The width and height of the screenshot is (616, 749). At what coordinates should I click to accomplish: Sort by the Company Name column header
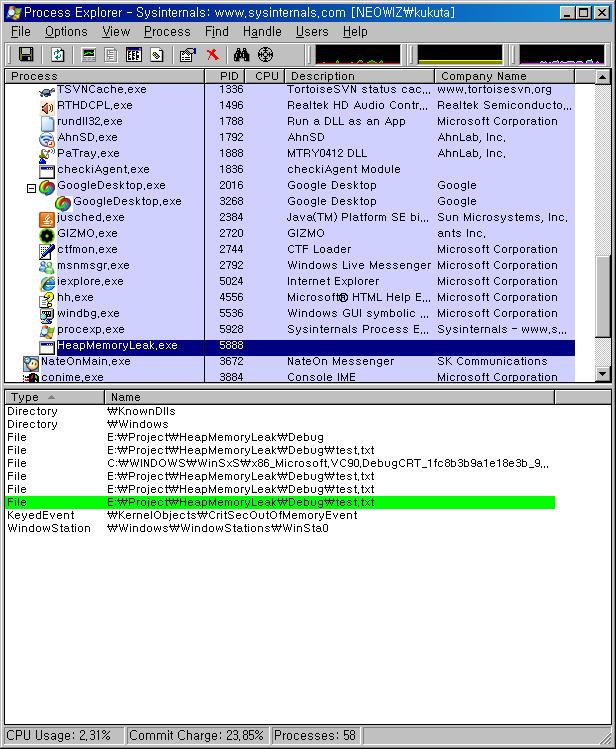click(x=505, y=76)
